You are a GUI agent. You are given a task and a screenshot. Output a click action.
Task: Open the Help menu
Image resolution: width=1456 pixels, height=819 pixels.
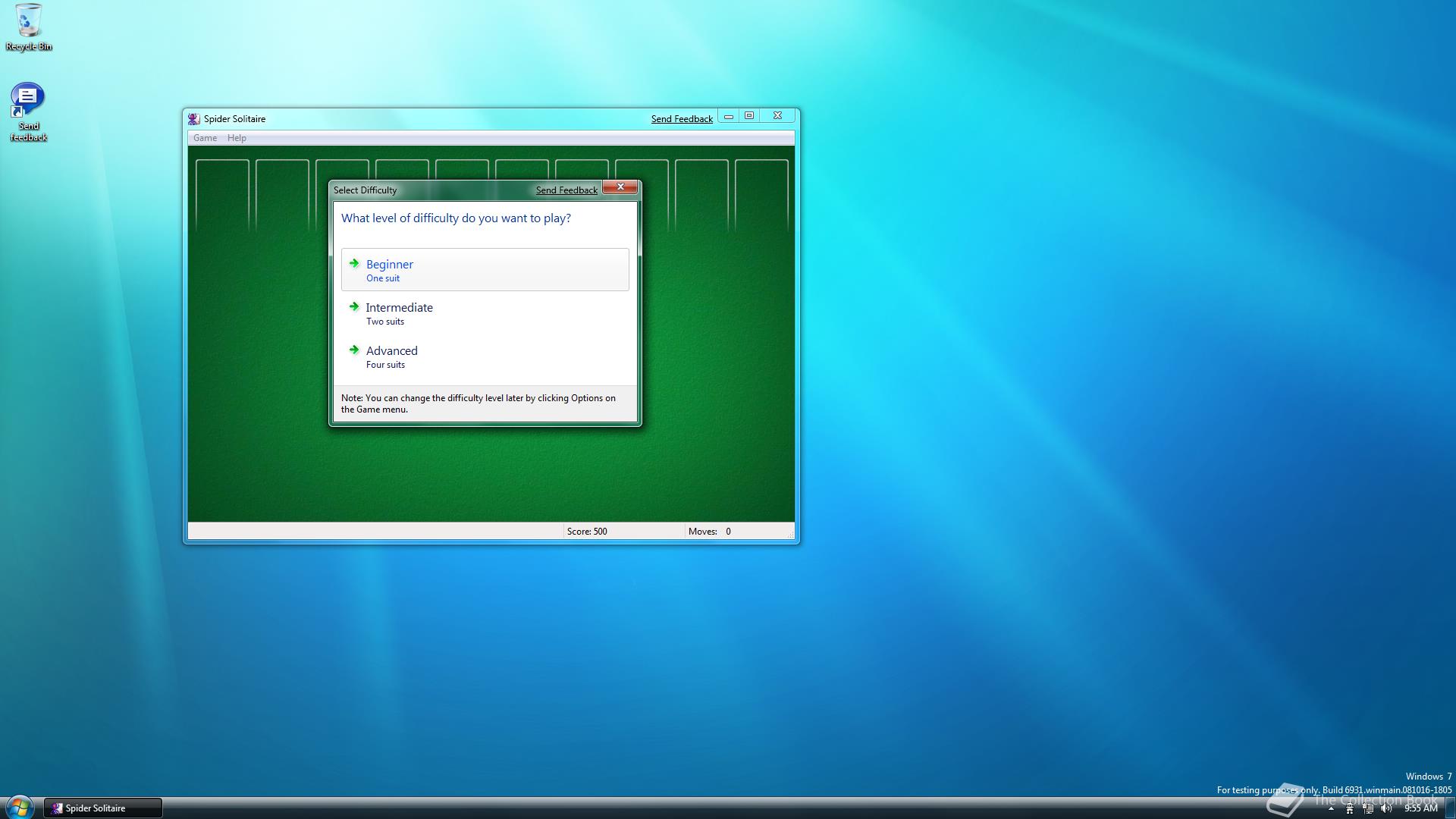point(237,138)
